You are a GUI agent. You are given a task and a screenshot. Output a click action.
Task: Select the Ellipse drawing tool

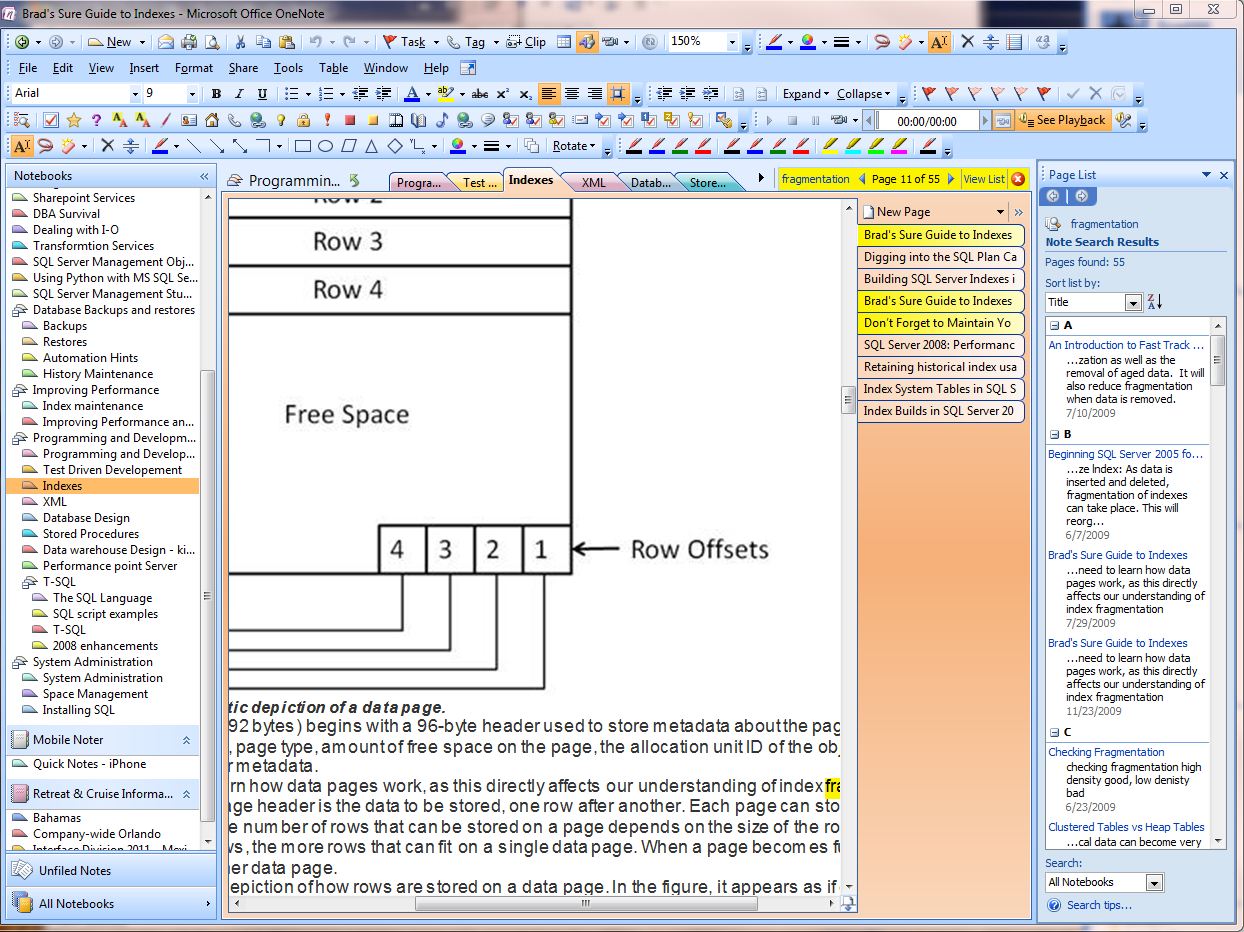coord(326,146)
